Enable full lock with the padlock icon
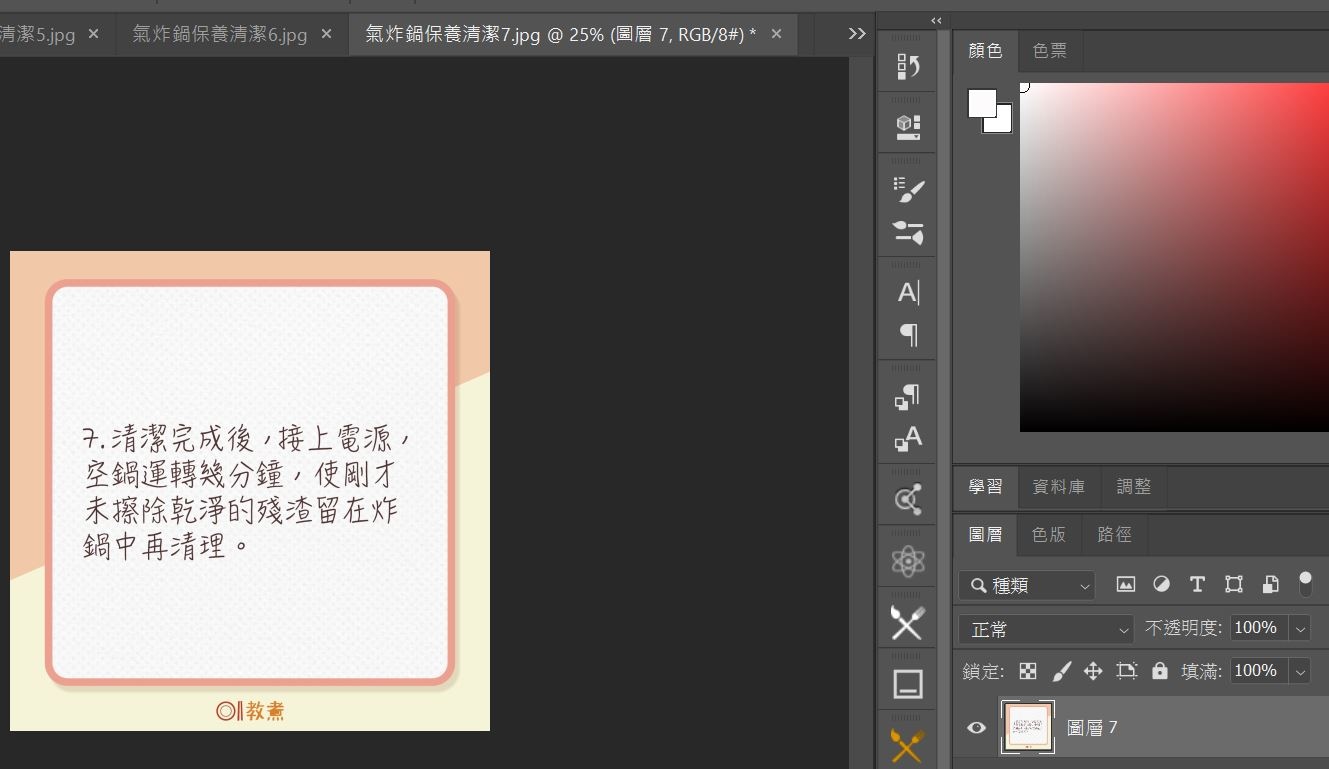The height and width of the screenshot is (769, 1329). click(x=1159, y=670)
